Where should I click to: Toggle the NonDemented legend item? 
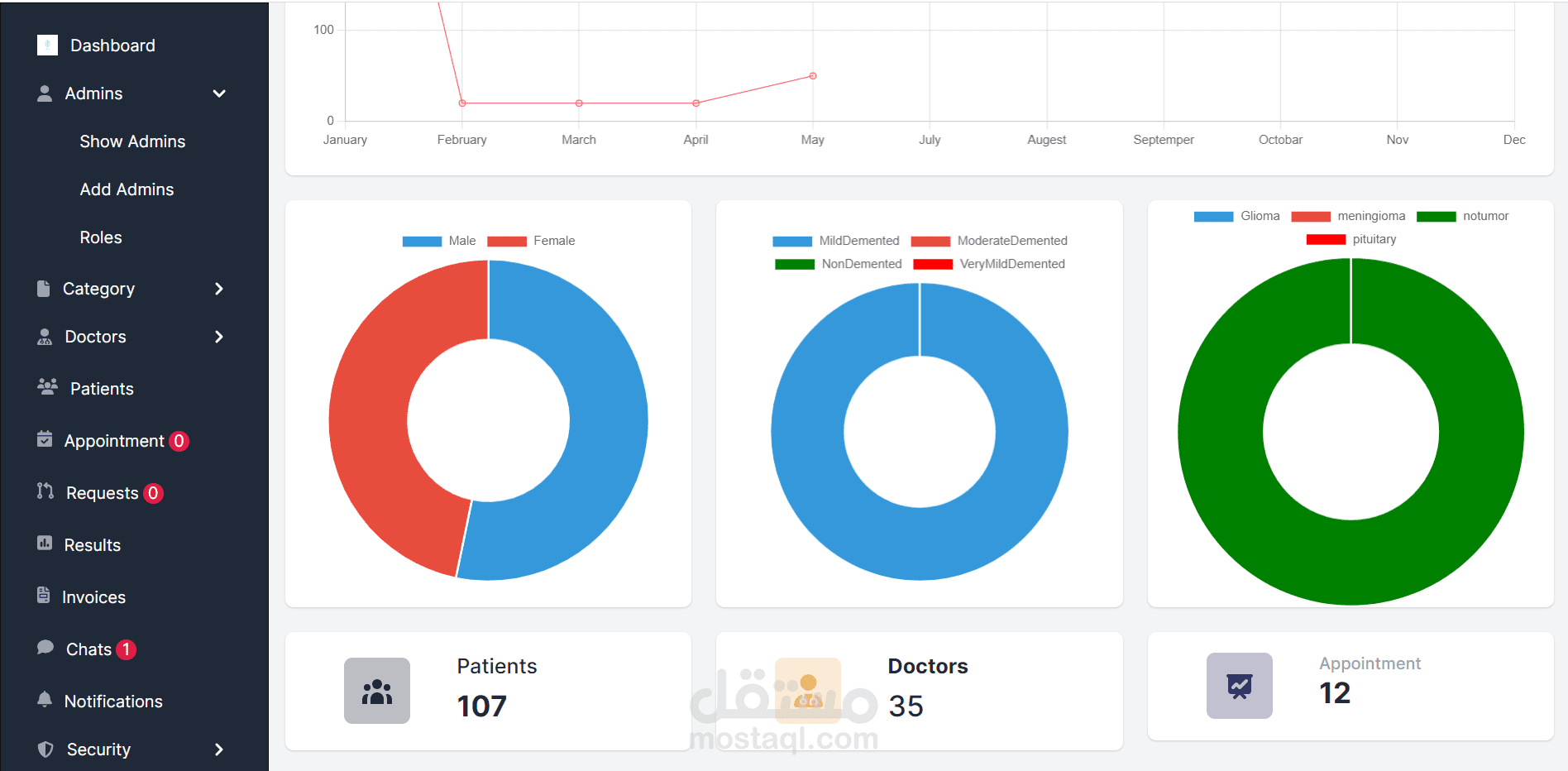(838, 264)
